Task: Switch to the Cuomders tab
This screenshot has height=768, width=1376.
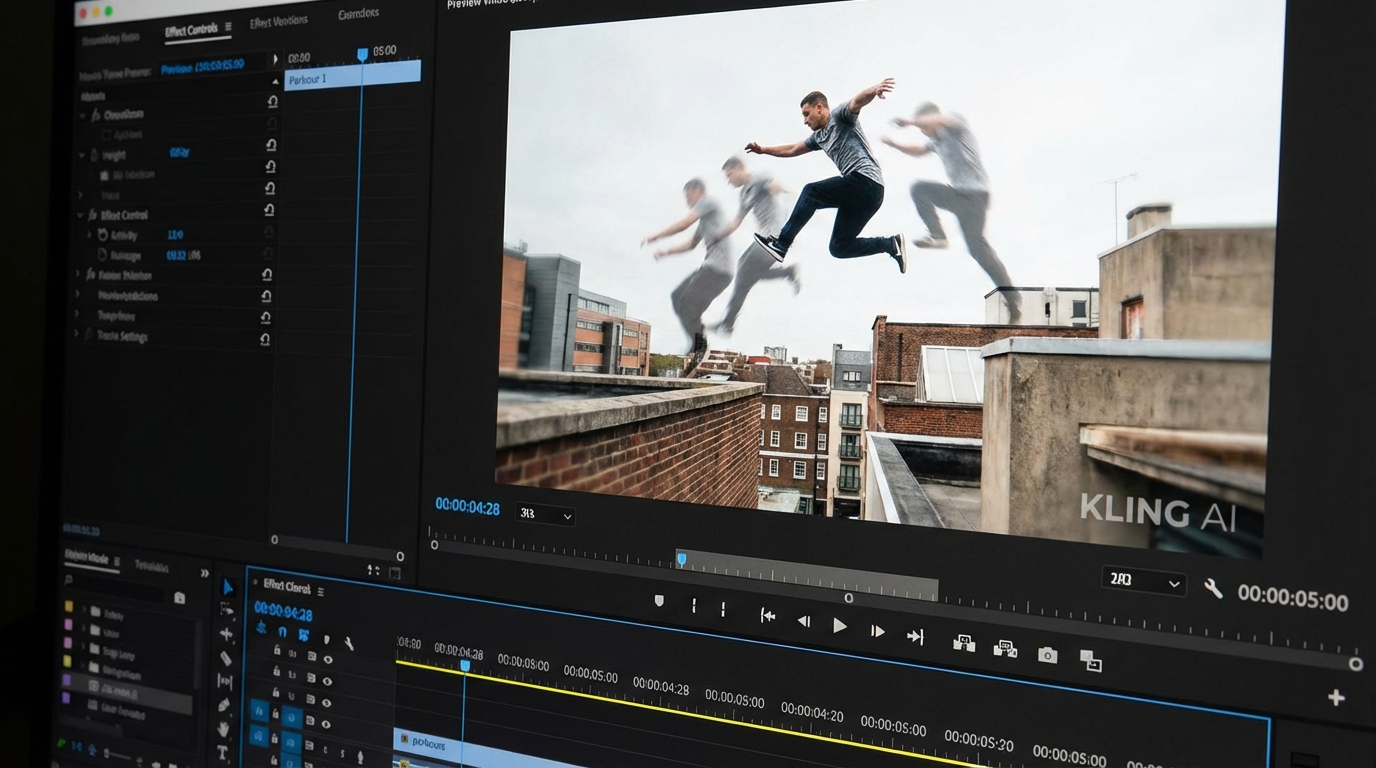Action: coord(358,13)
